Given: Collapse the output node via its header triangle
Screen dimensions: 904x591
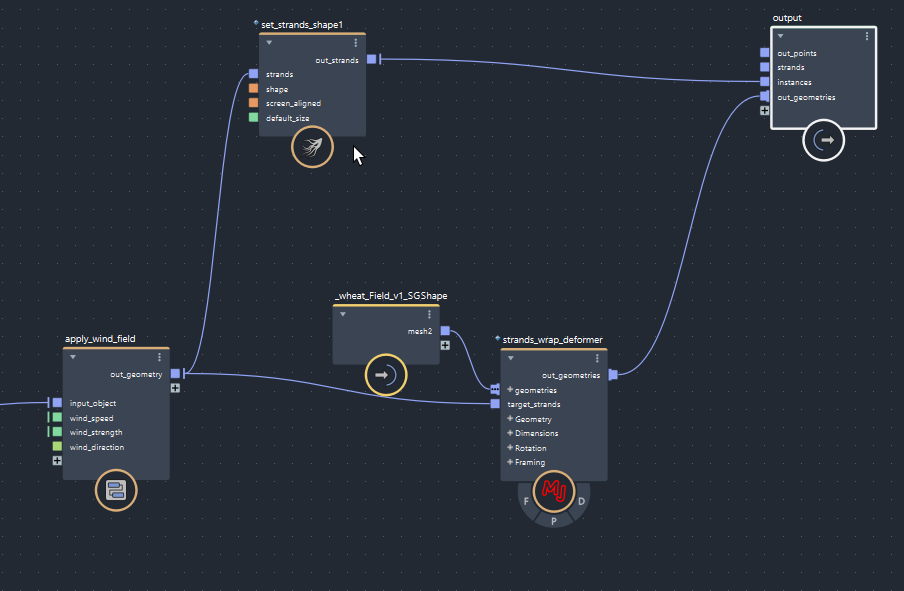Looking at the screenshot, I should pyautogui.click(x=780, y=36).
